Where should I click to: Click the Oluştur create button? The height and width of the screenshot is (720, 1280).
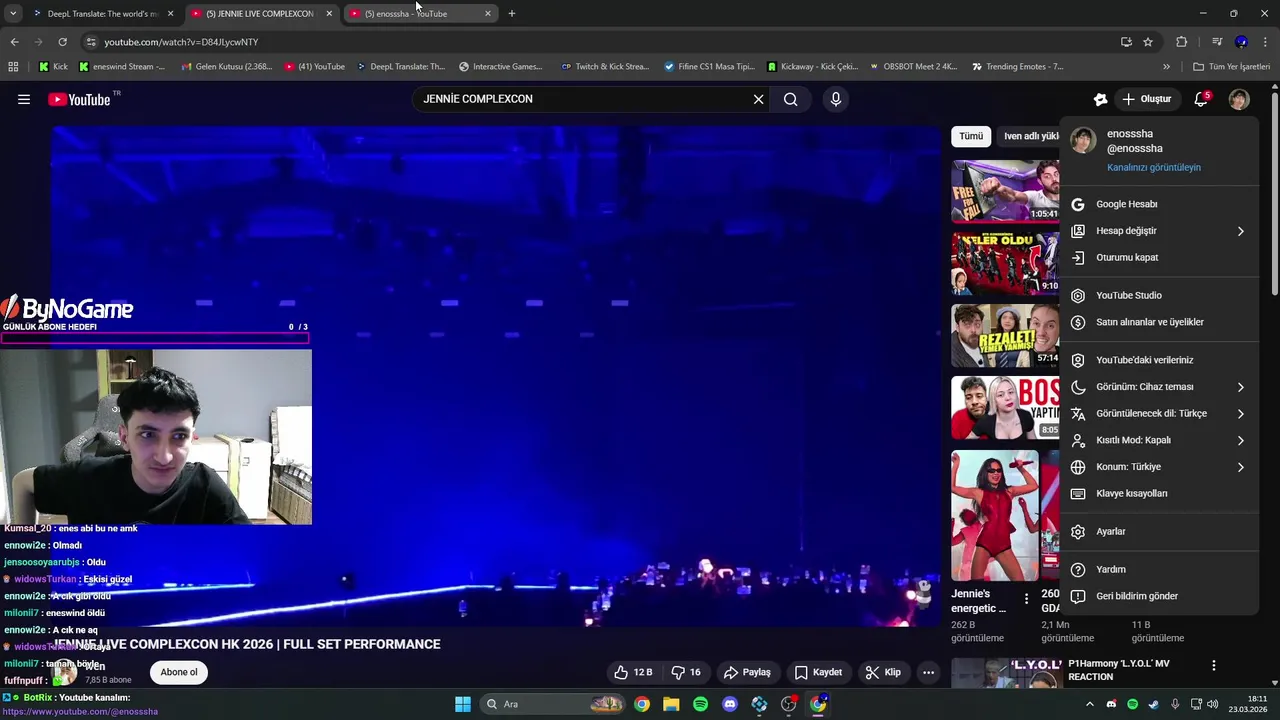pyautogui.click(x=1147, y=99)
